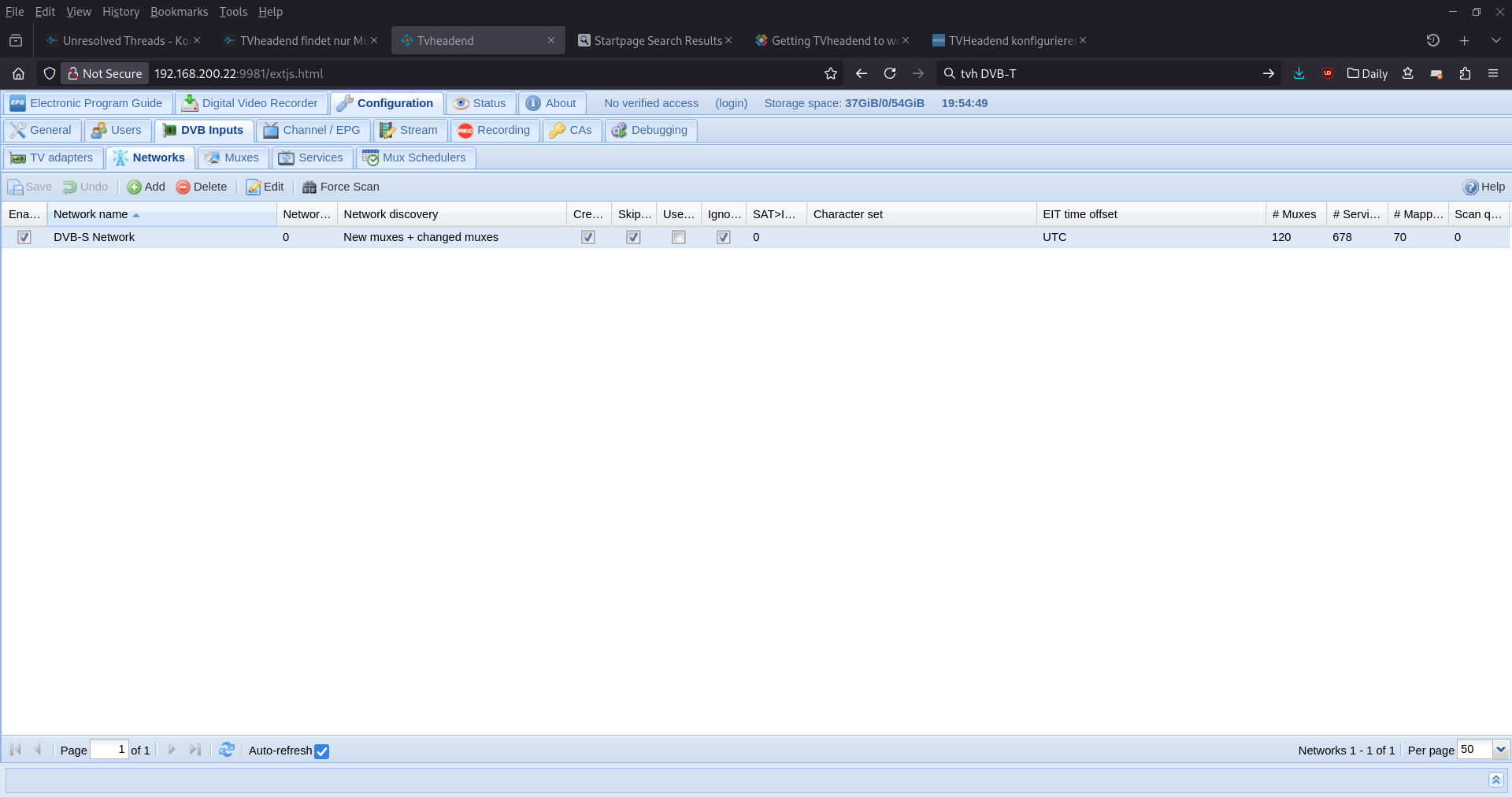Switch to the Stream tab
This screenshot has height=797, width=1512.
409,131
